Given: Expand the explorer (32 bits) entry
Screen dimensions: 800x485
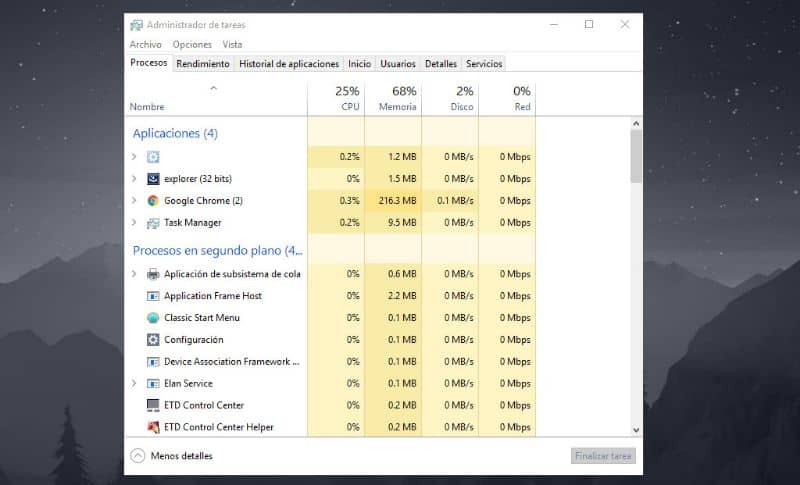Looking at the screenshot, I should pyautogui.click(x=134, y=179).
